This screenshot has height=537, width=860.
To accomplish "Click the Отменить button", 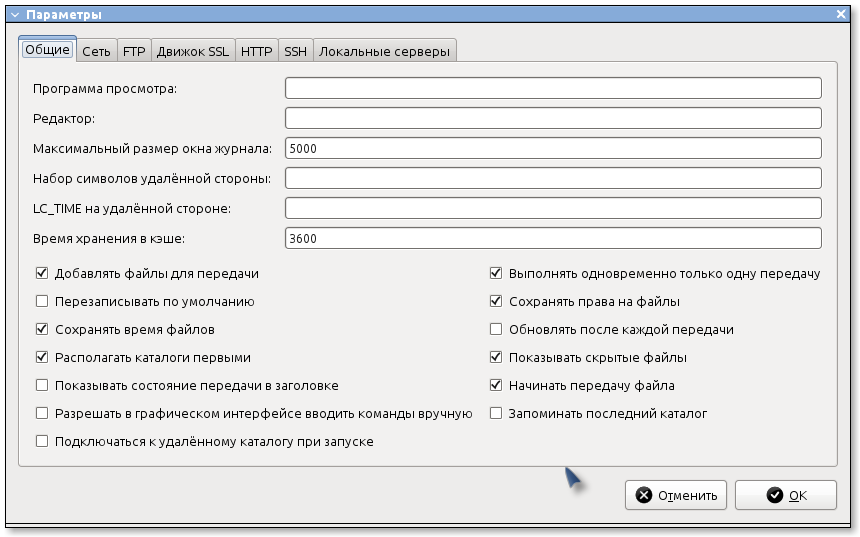I will pyautogui.click(x=676, y=495).
